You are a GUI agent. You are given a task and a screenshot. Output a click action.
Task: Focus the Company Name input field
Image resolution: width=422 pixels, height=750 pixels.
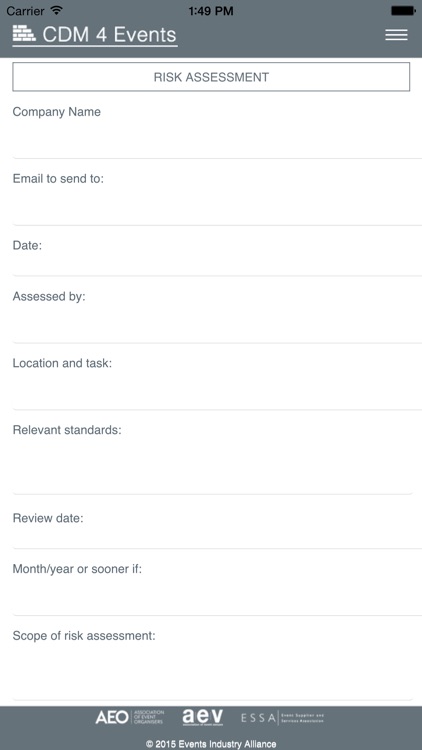pyautogui.click(x=217, y=141)
